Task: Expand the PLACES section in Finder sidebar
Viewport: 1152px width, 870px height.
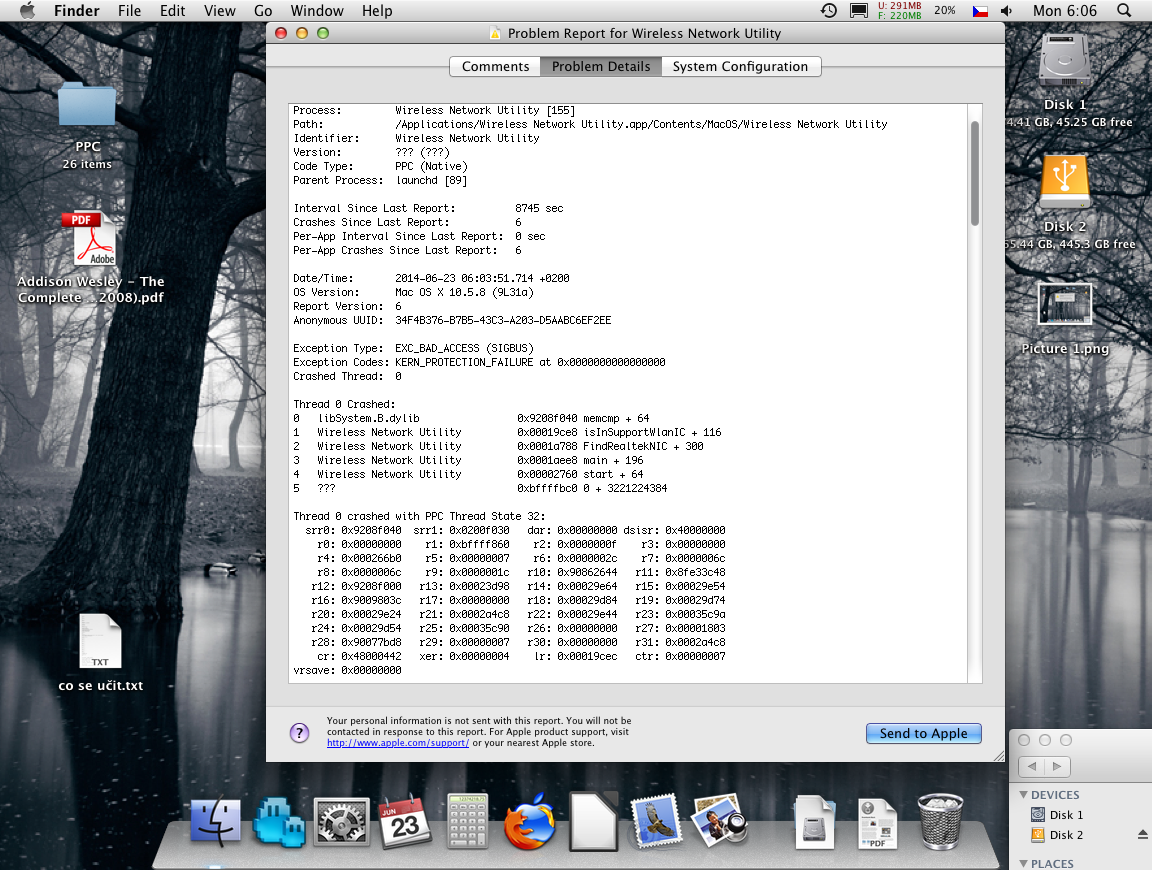Action: pyautogui.click(x=1023, y=863)
